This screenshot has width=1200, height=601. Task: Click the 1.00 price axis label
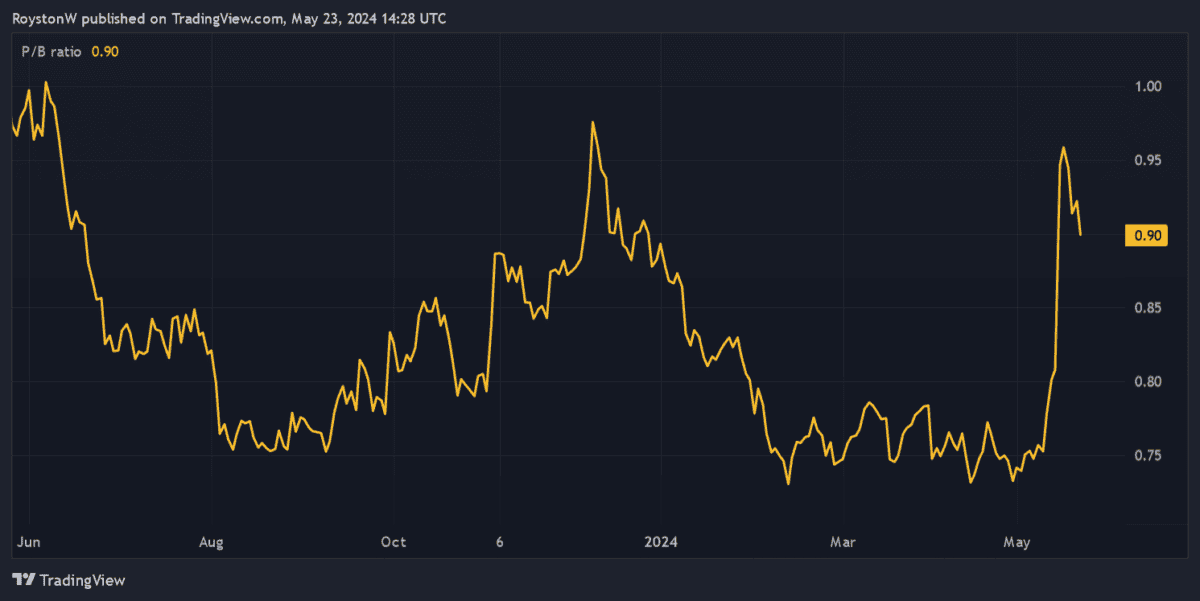tap(1145, 87)
